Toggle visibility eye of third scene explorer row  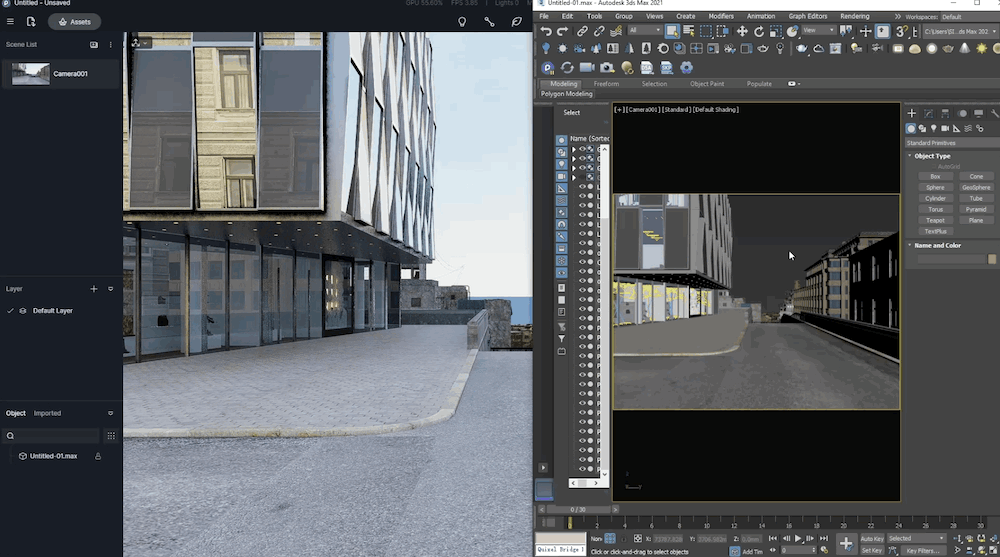pyautogui.click(x=582, y=168)
